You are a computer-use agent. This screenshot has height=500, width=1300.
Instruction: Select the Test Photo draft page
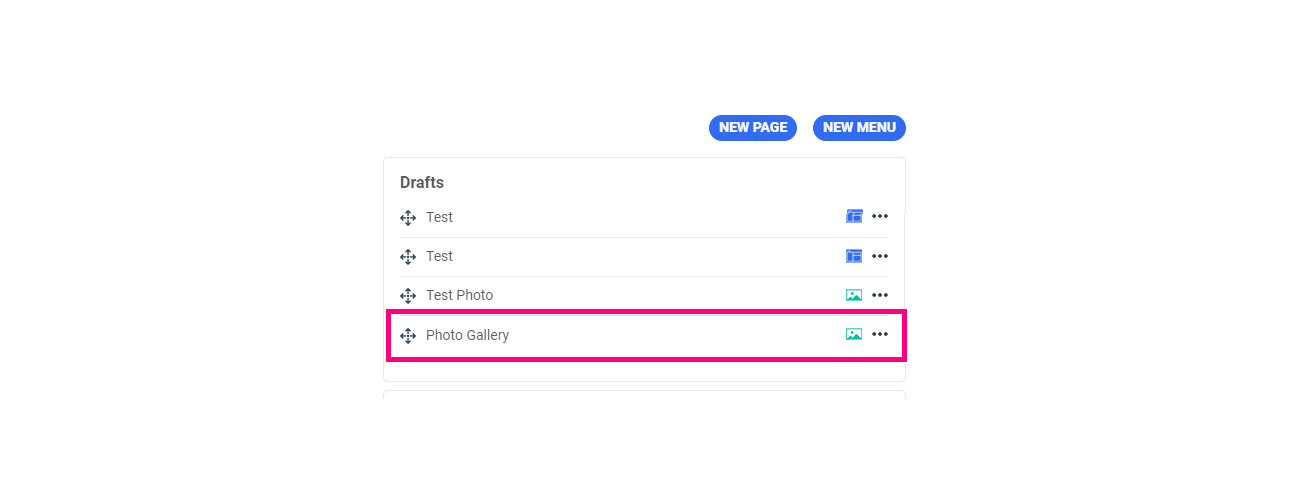[459, 295]
